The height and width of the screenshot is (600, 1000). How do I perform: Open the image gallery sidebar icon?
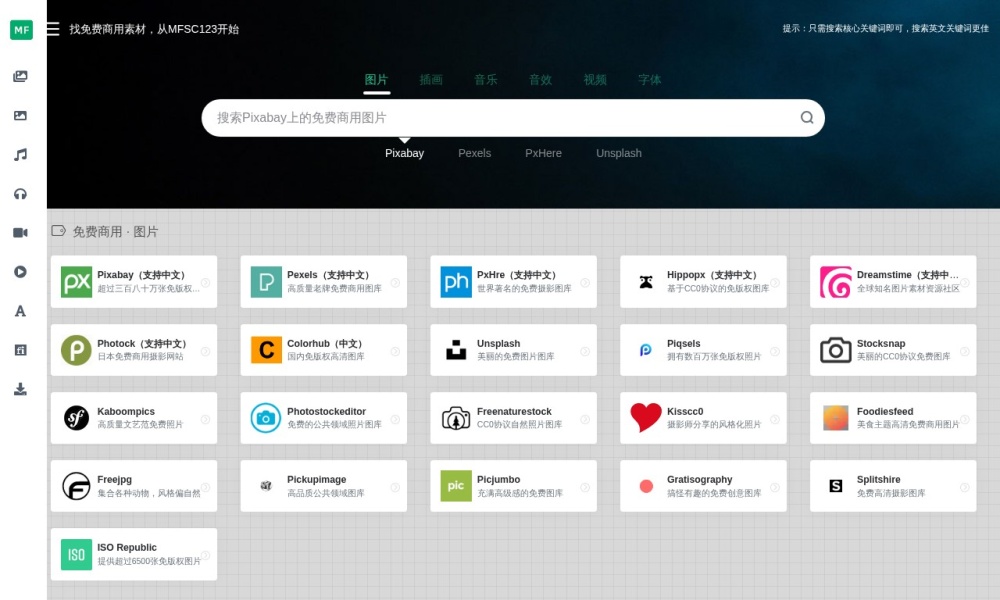(20, 77)
